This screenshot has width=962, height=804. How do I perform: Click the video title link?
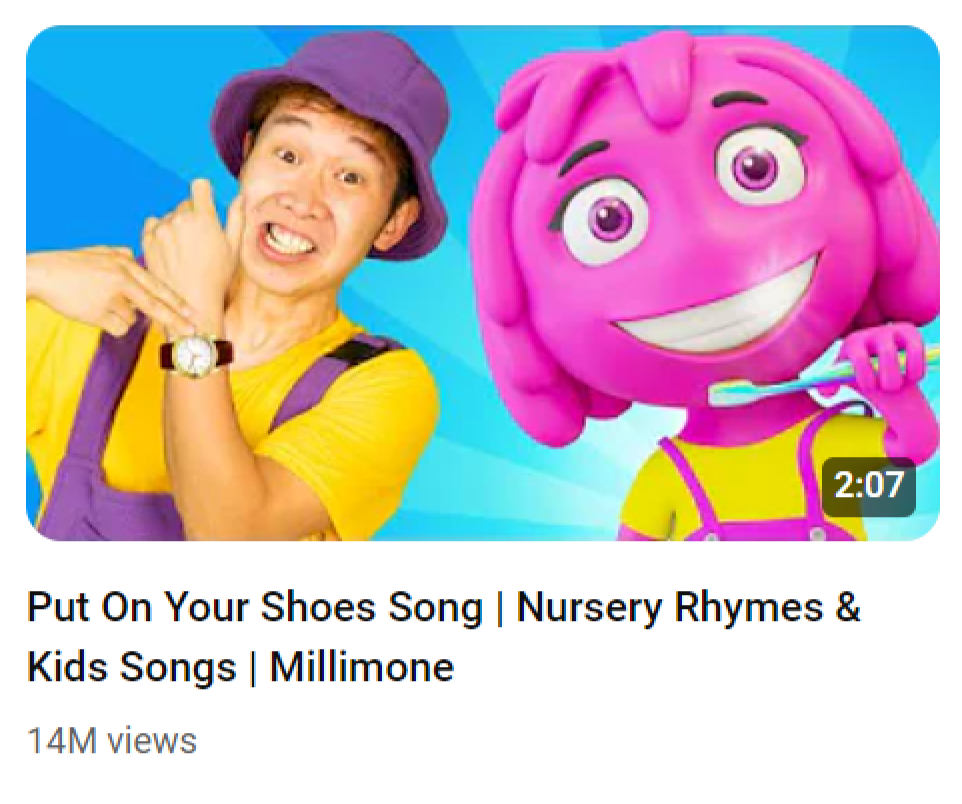[442, 636]
